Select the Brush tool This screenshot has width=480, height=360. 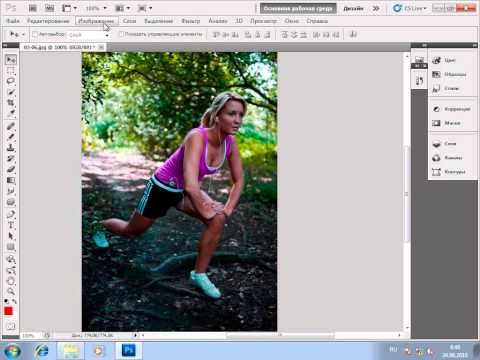click(x=11, y=137)
